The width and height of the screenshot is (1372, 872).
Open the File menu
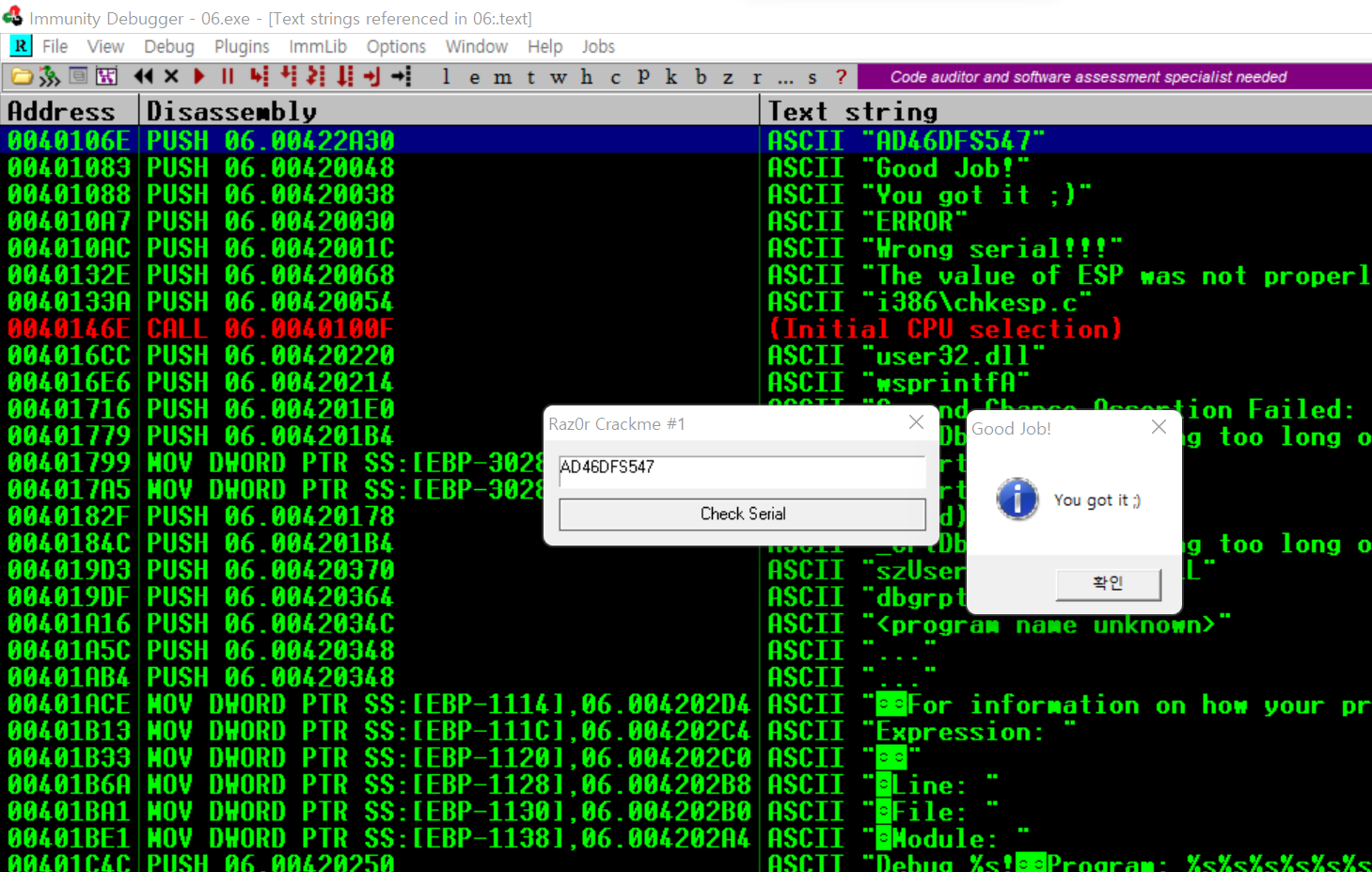pos(55,46)
